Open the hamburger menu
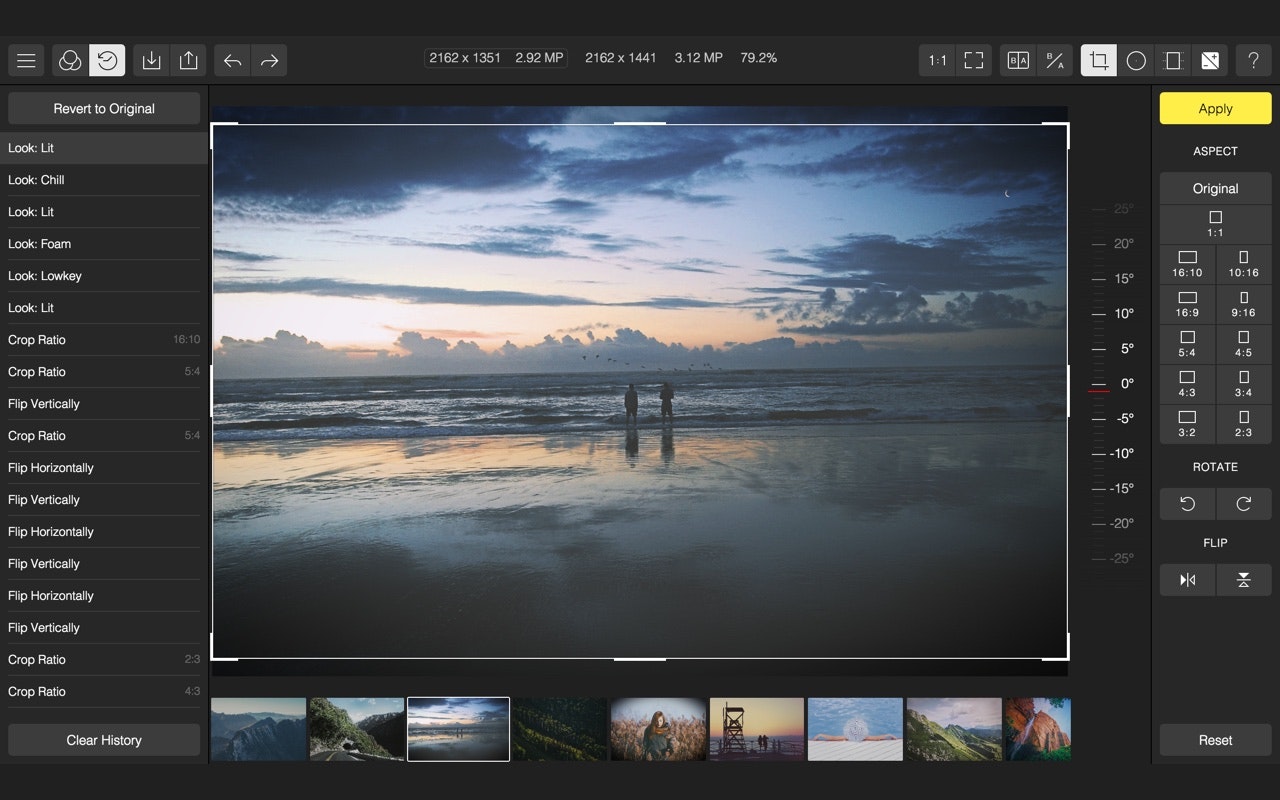1280x800 pixels. coord(27,61)
